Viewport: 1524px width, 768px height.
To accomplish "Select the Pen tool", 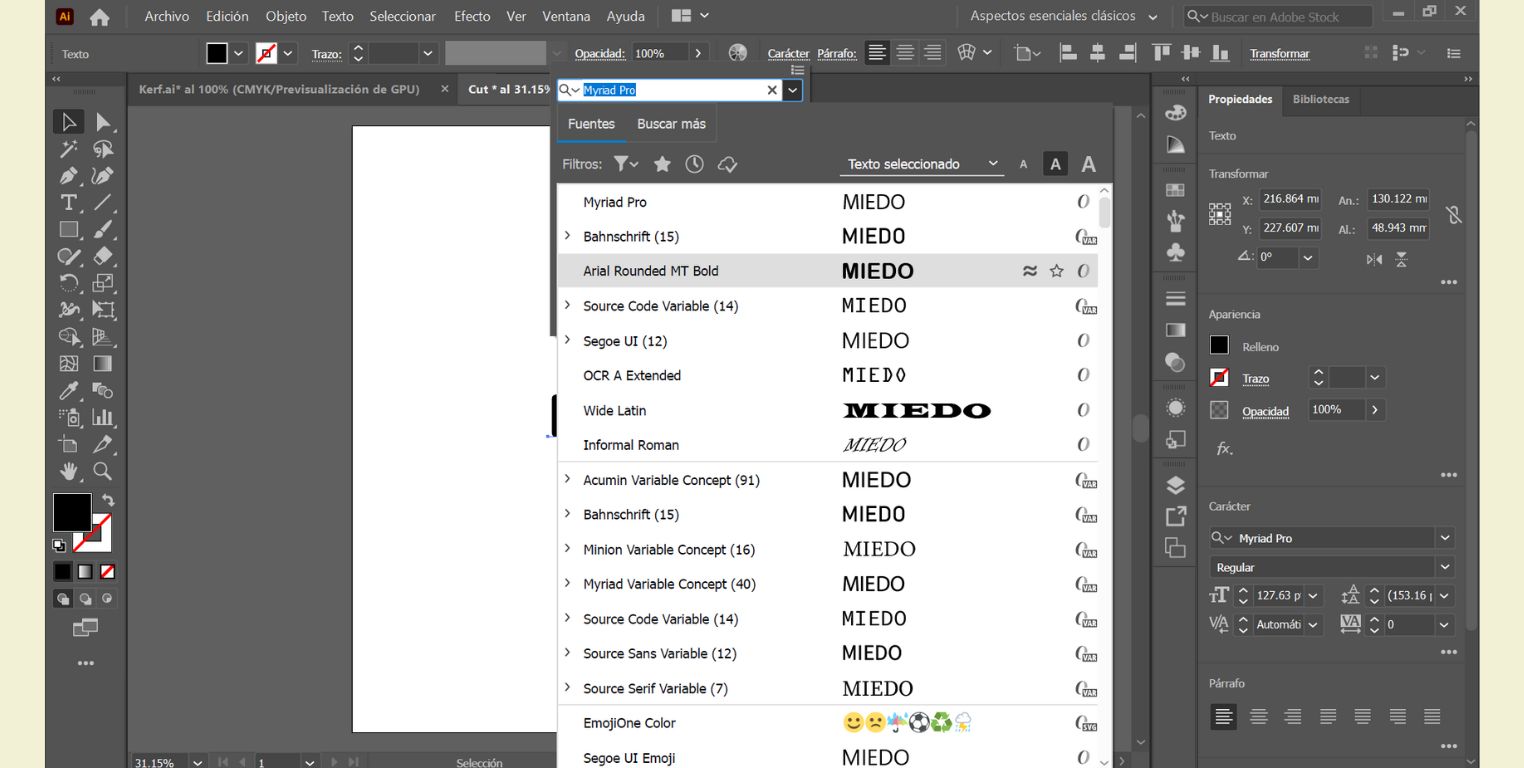I will click(x=68, y=176).
